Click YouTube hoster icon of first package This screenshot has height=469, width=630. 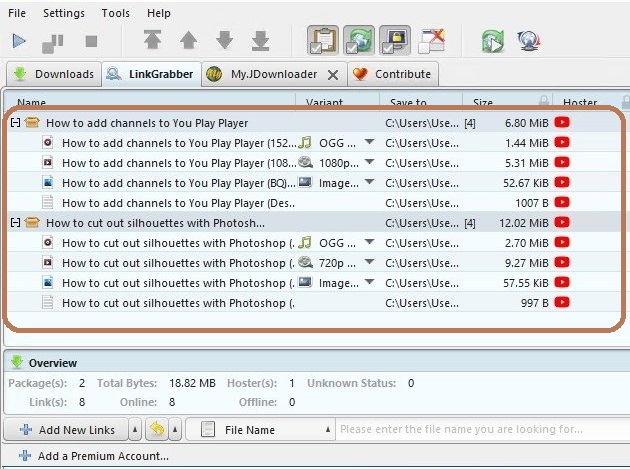[562, 122]
